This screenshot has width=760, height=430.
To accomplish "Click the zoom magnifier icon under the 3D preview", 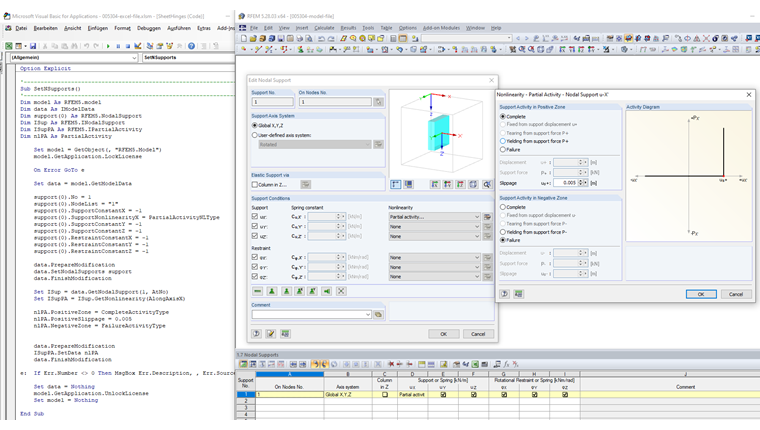I will coord(487,185).
